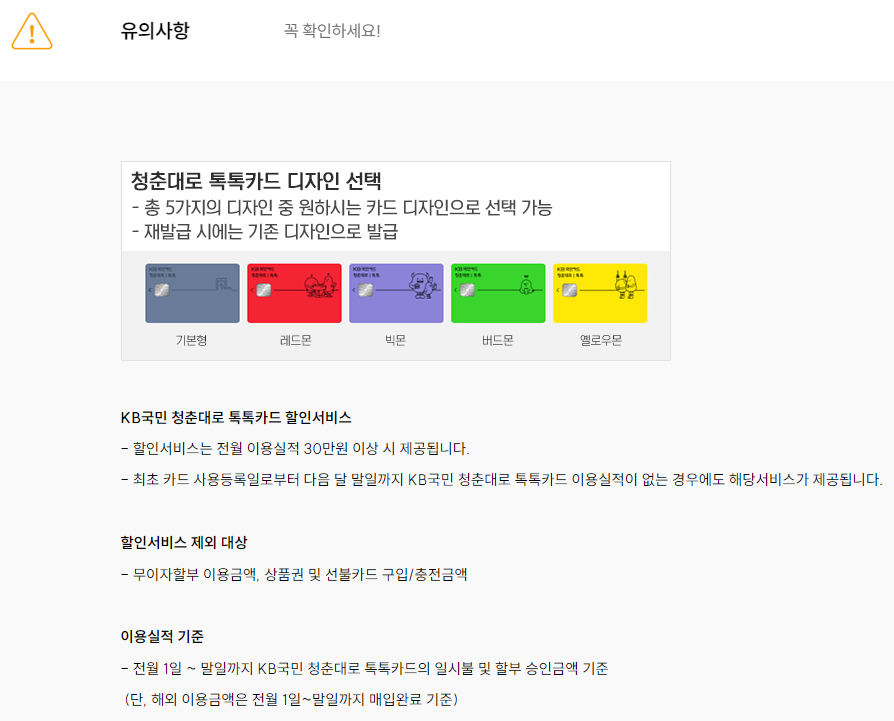Image resolution: width=894 pixels, height=721 pixels.
Task: Select the chip icon on the 기본형 card
Action: pyautogui.click(x=160, y=292)
